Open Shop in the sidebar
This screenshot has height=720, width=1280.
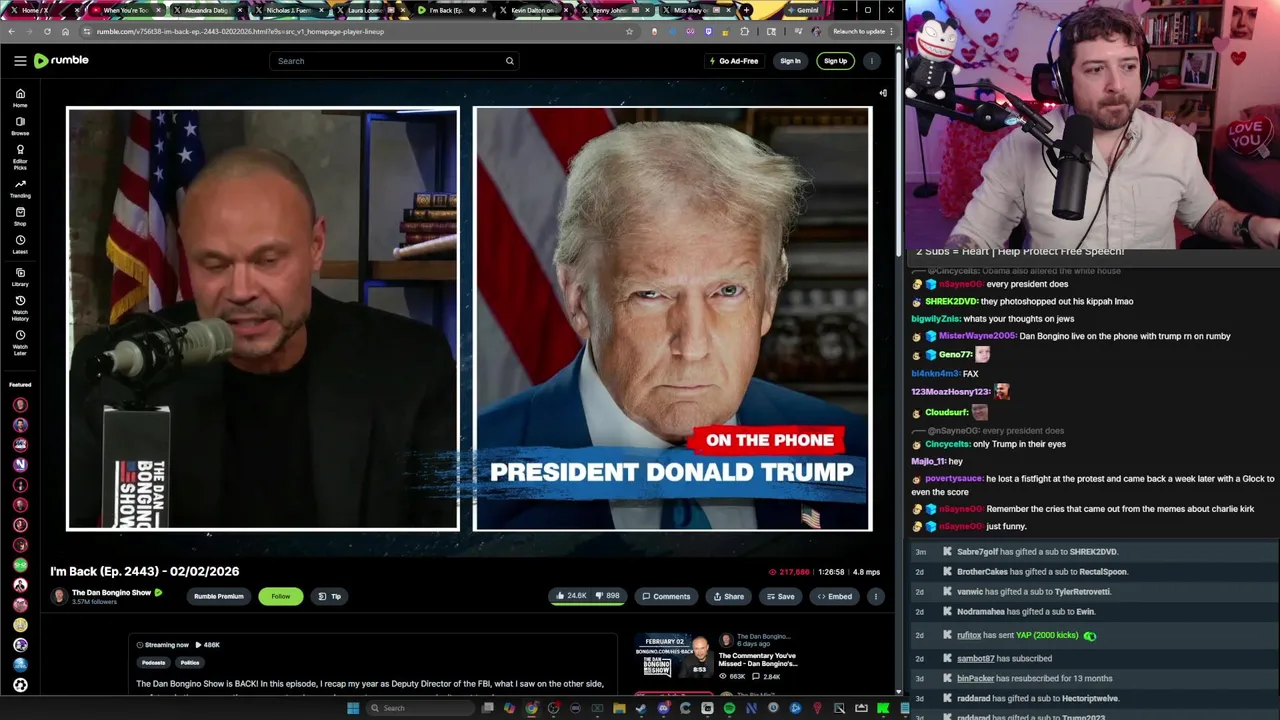(x=20, y=217)
